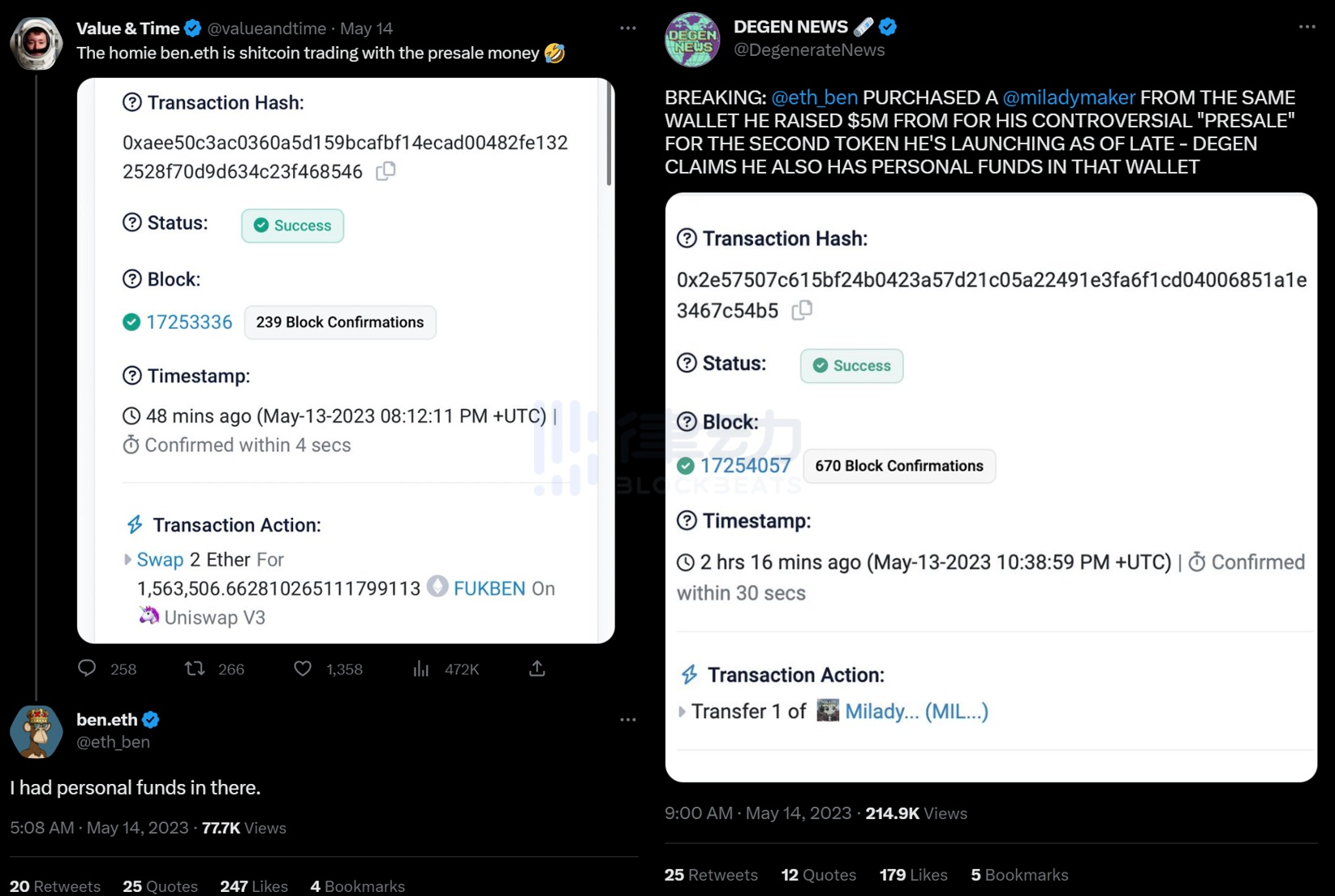The height and width of the screenshot is (896, 1335).
Task: Copy the 0x2e57507 transaction hash
Action: tap(802, 310)
